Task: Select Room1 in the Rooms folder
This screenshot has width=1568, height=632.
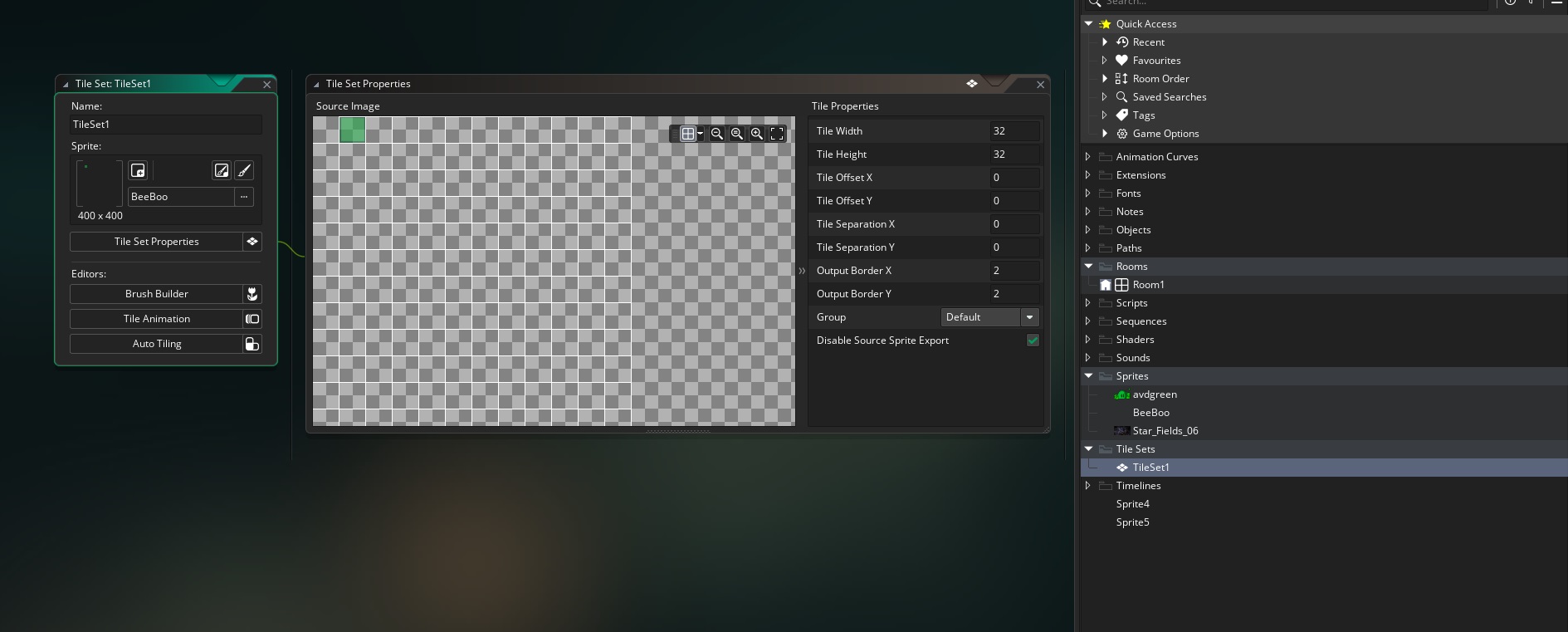Action: tap(1148, 285)
